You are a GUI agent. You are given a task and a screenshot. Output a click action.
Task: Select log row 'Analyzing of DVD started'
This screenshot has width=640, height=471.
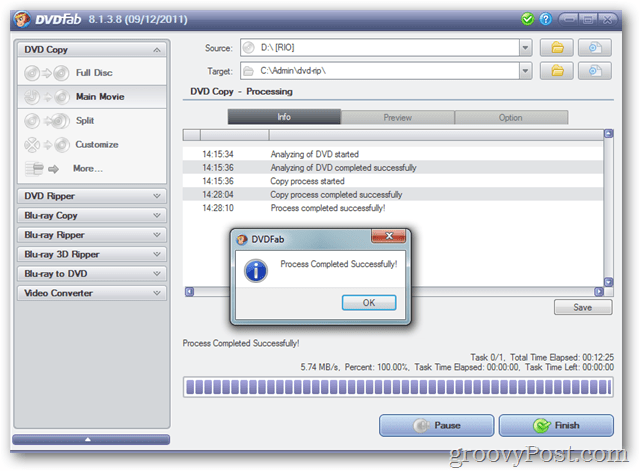pos(393,154)
